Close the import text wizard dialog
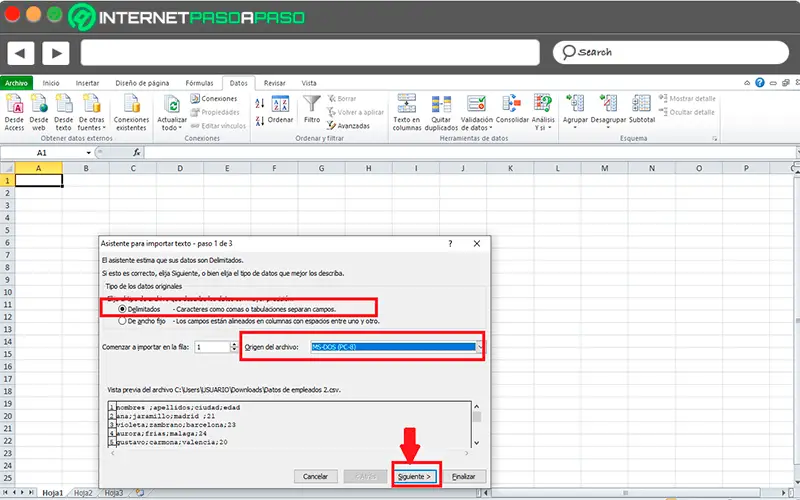The height and width of the screenshot is (500, 800). coord(477,244)
